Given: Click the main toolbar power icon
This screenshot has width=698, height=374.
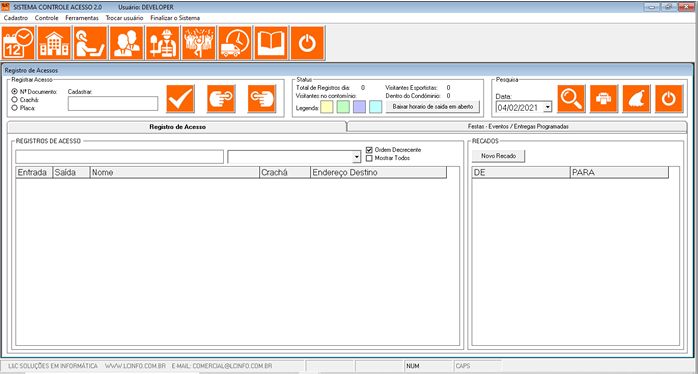Looking at the screenshot, I should coord(308,43).
